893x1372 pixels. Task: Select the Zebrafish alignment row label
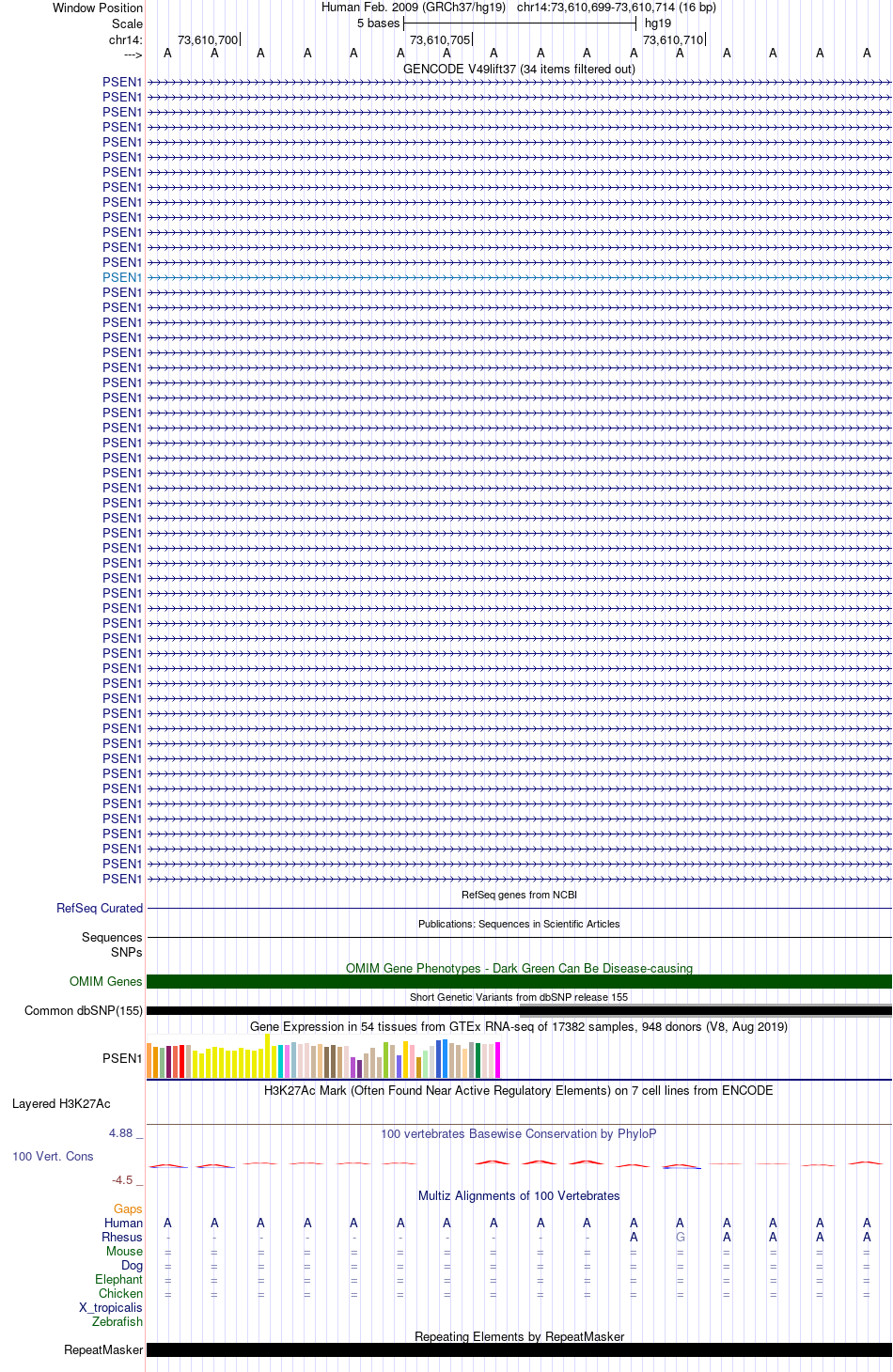(117, 1321)
